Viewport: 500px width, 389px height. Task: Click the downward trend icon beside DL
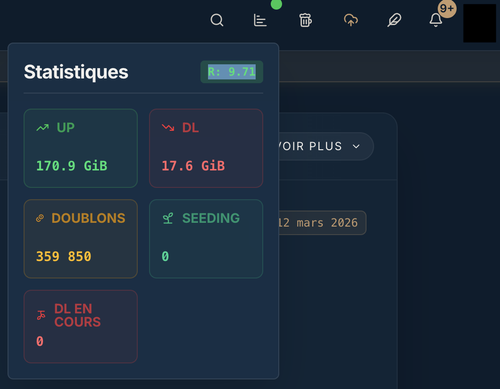click(168, 128)
